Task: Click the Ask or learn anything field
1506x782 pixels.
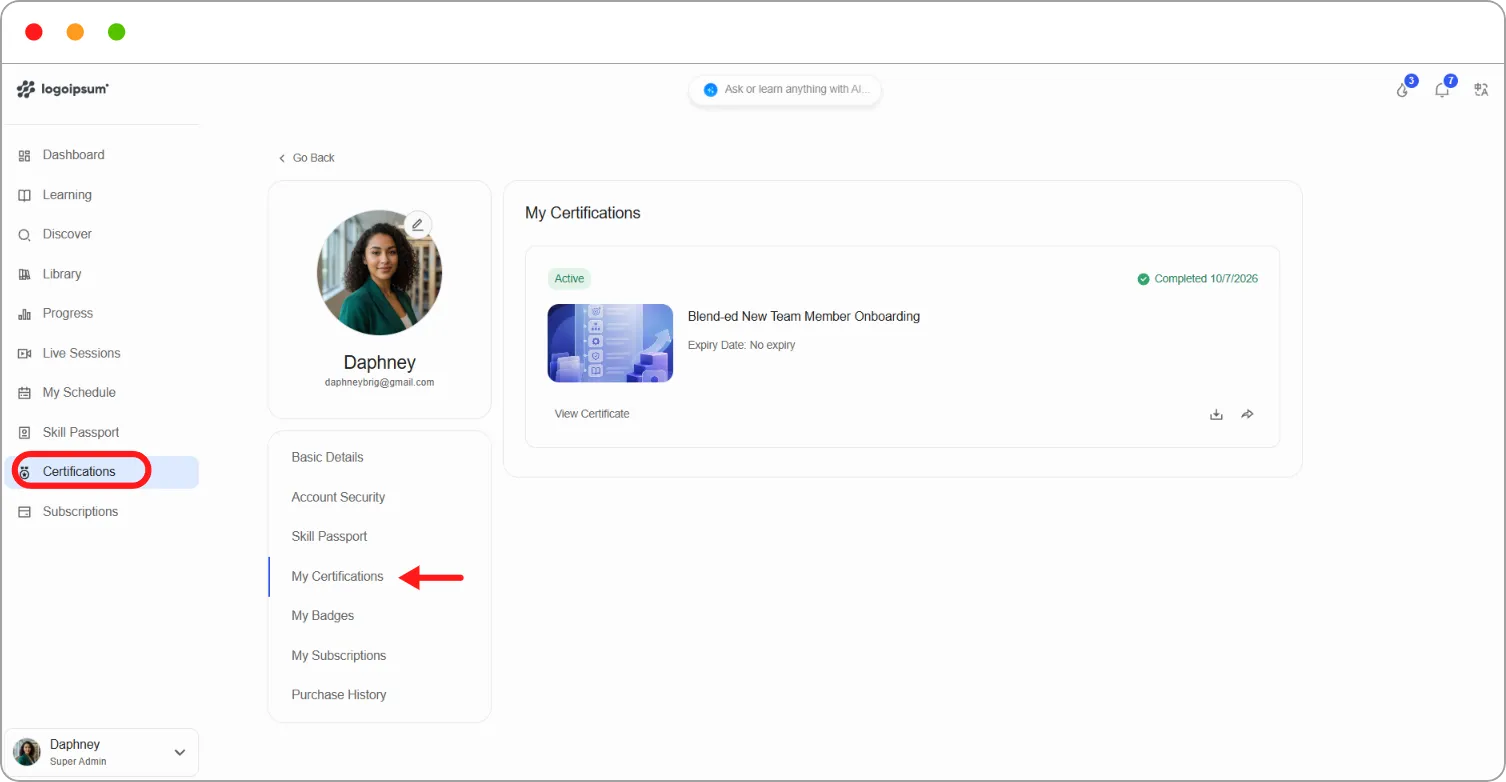Action: point(785,90)
